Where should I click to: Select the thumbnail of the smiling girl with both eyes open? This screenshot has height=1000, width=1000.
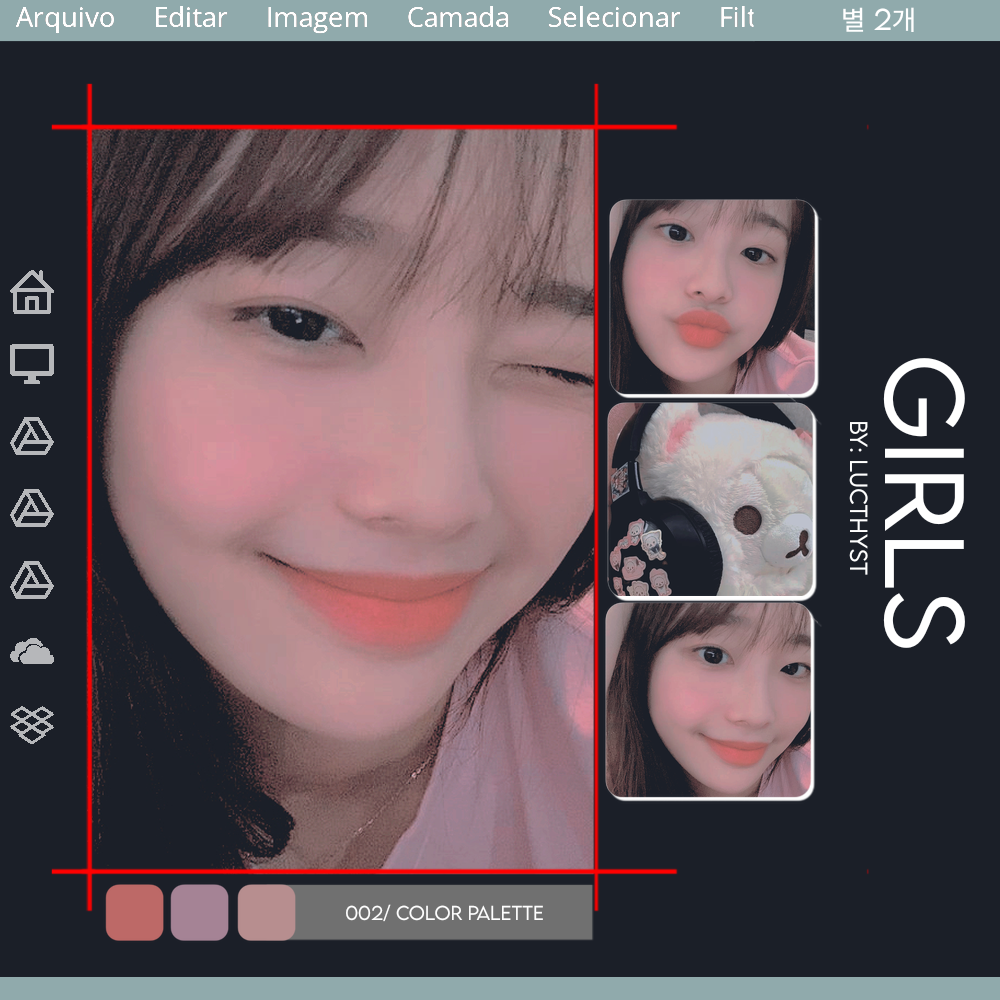(x=709, y=701)
